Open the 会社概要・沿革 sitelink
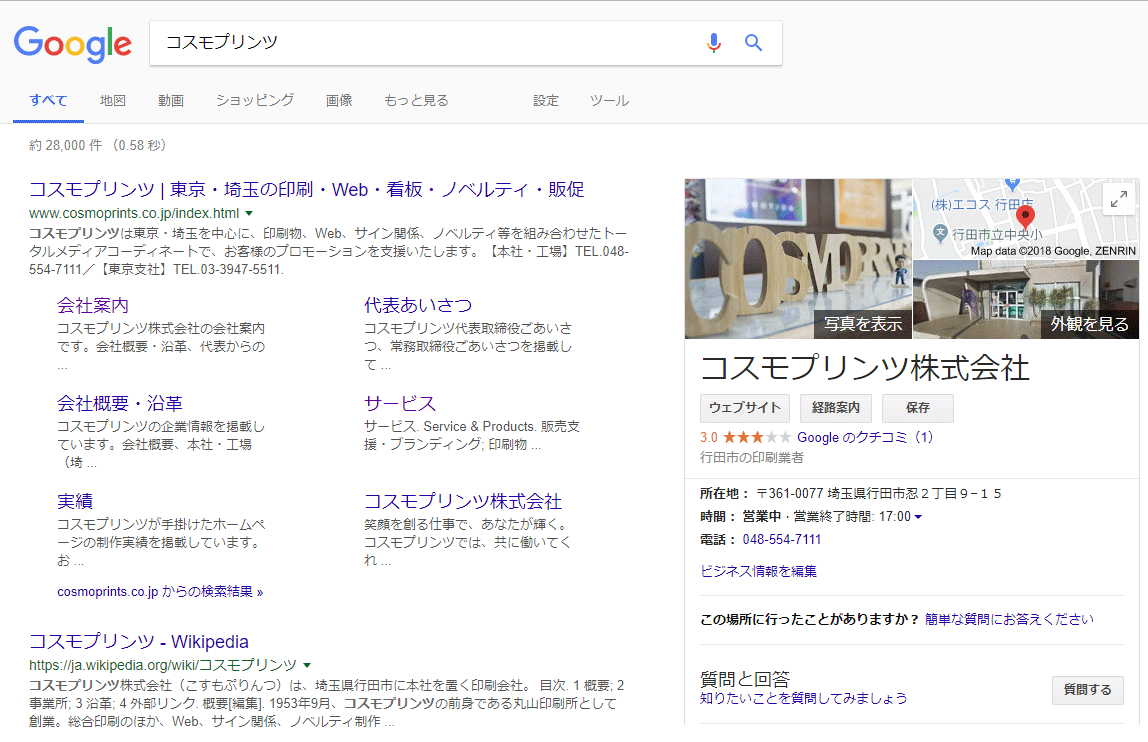 click(120, 404)
